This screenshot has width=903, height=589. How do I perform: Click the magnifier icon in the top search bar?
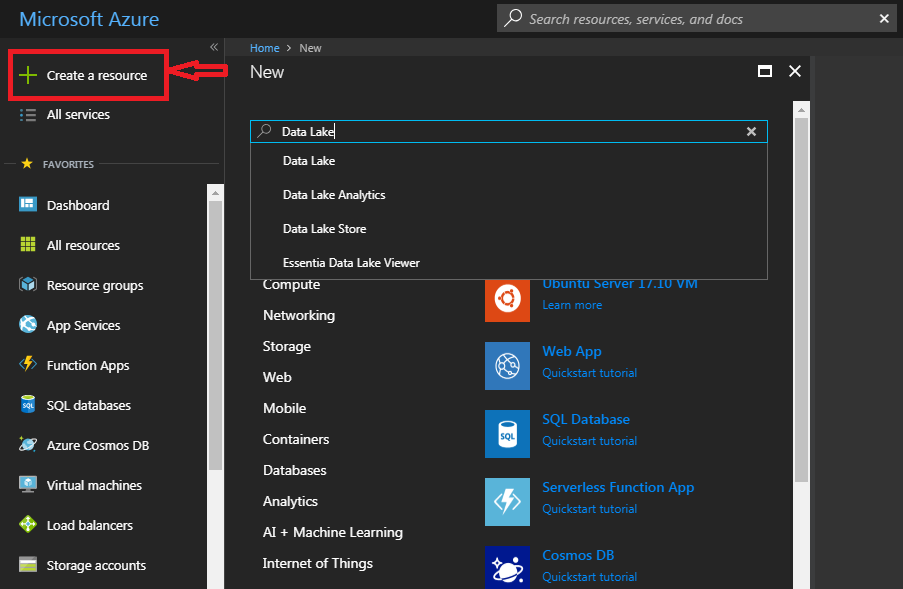pyautogui.click(x=513, y=18)
